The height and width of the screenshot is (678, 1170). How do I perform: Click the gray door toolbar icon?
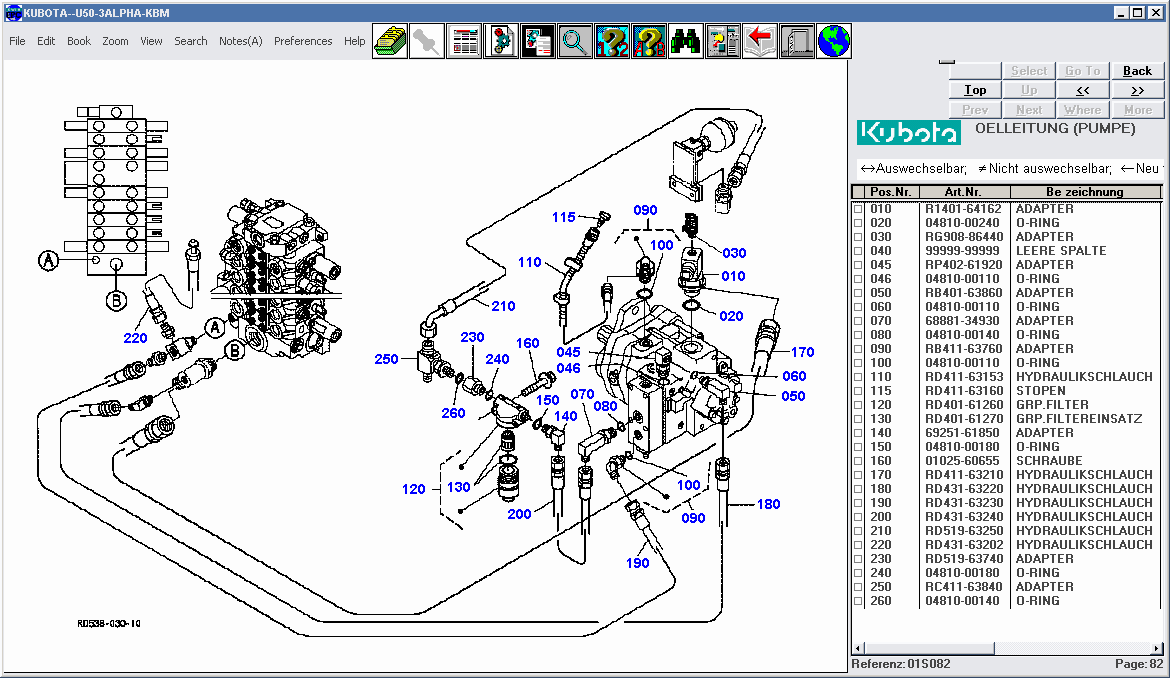(x=797, y=41)
